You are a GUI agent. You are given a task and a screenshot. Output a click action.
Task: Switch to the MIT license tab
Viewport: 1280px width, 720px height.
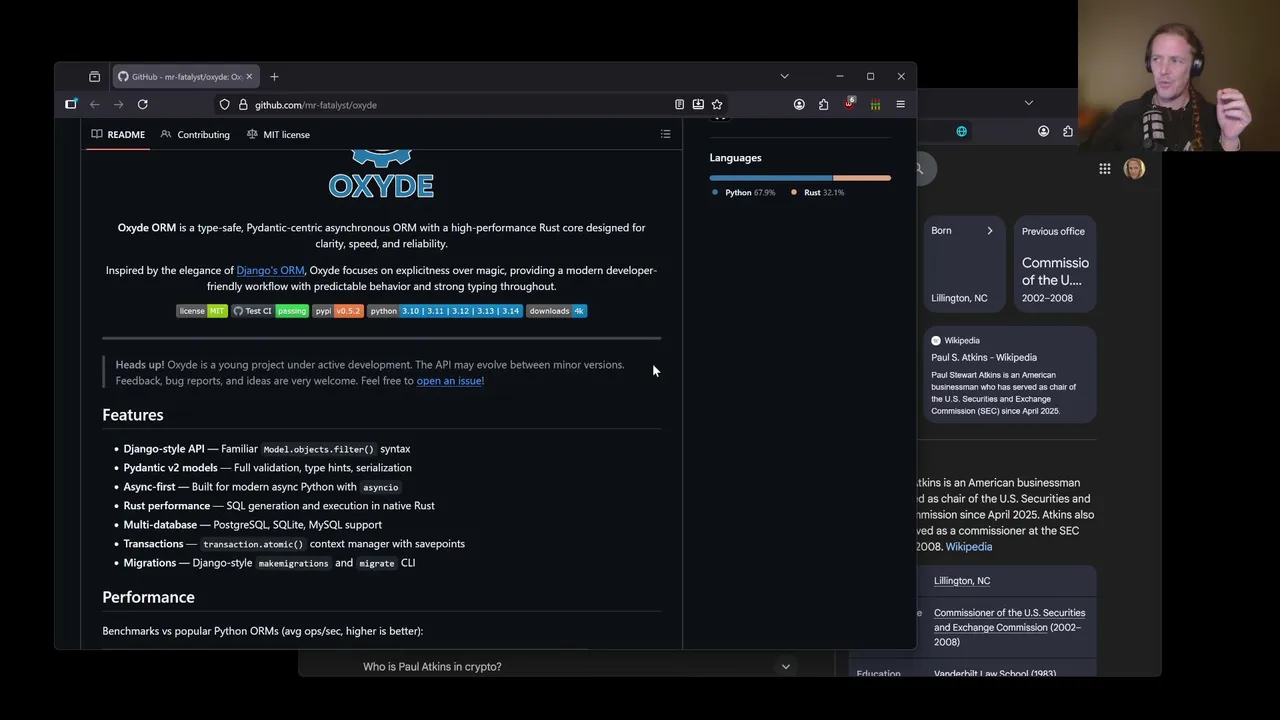pos(278,134)
